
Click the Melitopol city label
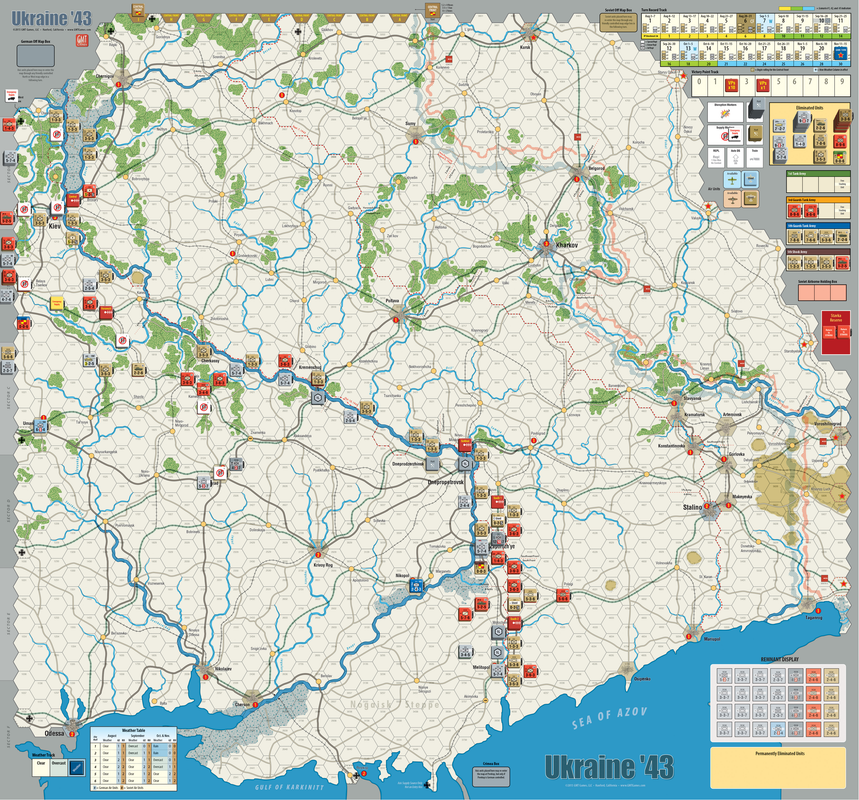pos(481,667)
